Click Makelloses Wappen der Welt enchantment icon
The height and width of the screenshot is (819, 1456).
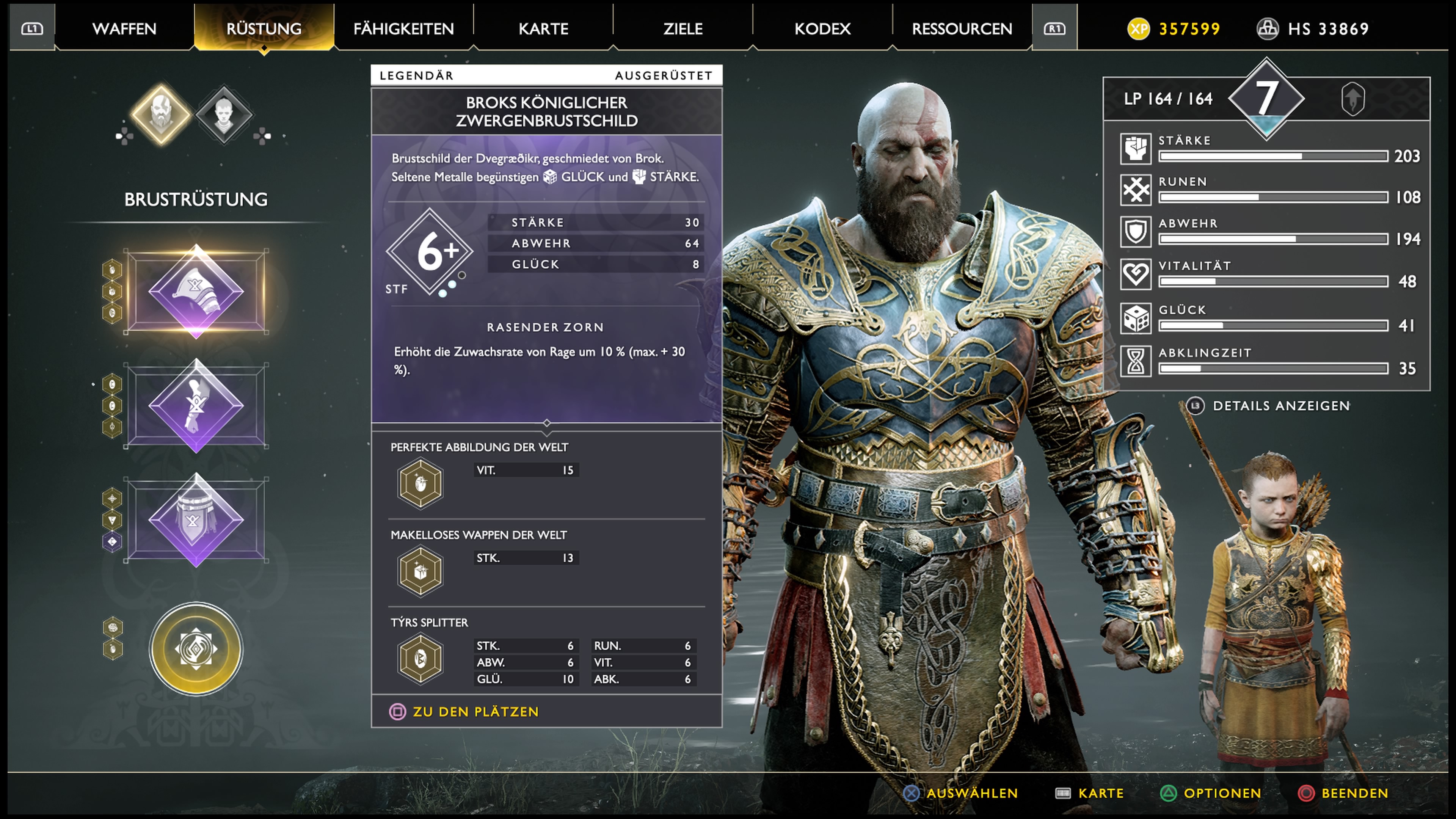(x=420, y=571)
